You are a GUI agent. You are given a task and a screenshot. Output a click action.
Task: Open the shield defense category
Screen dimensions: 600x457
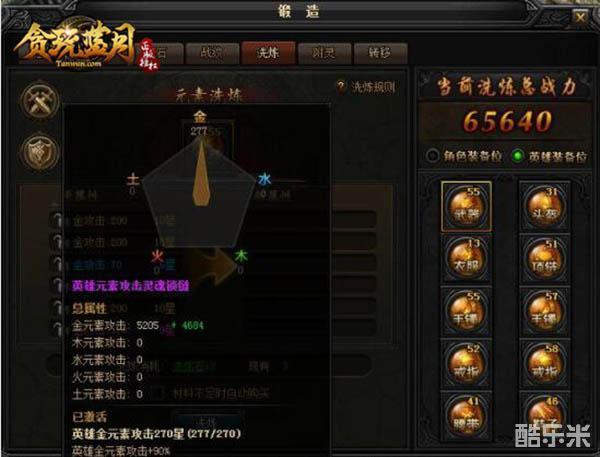[40, 152]
